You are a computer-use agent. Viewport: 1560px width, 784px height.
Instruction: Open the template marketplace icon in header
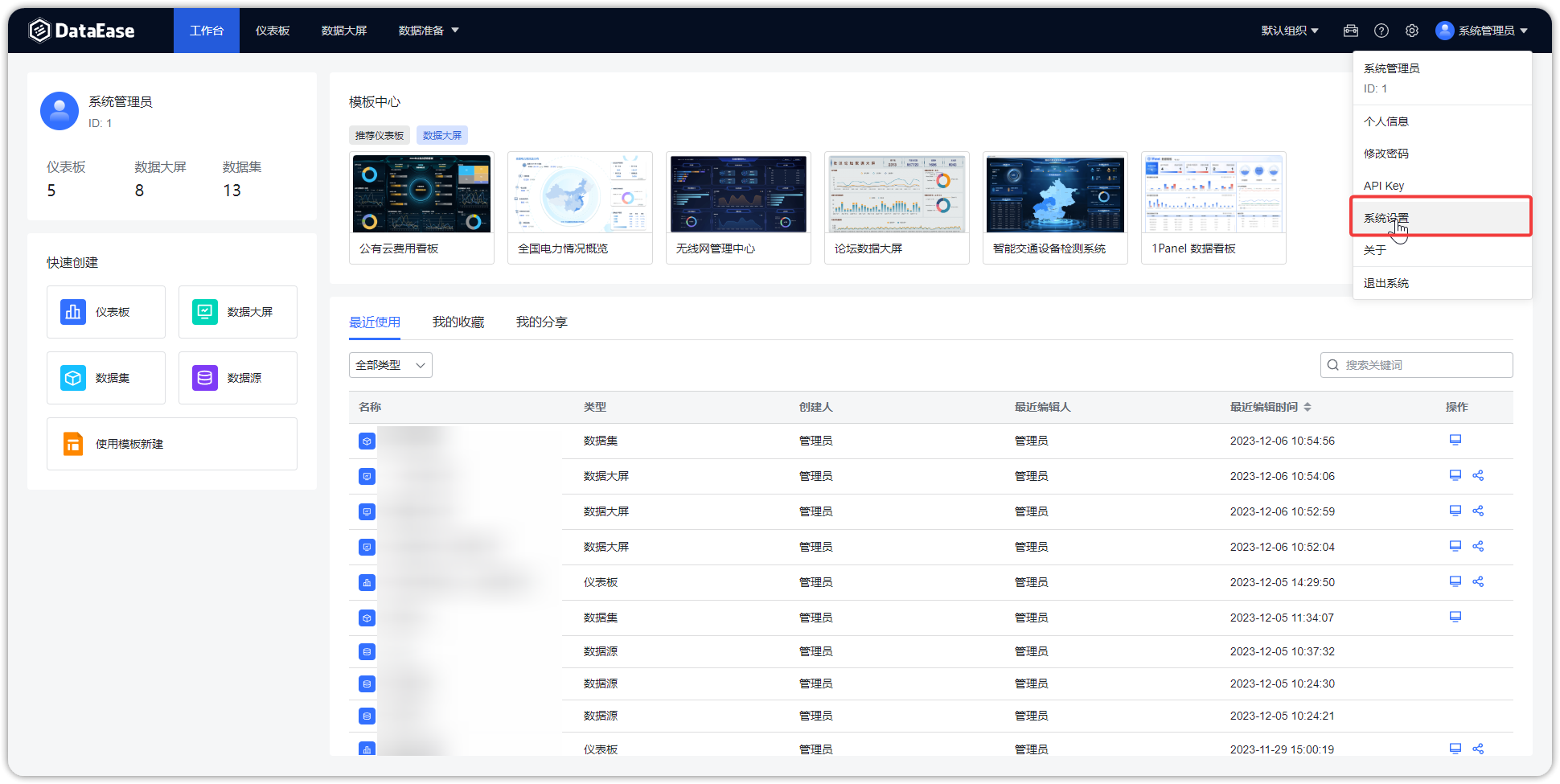1351,30
